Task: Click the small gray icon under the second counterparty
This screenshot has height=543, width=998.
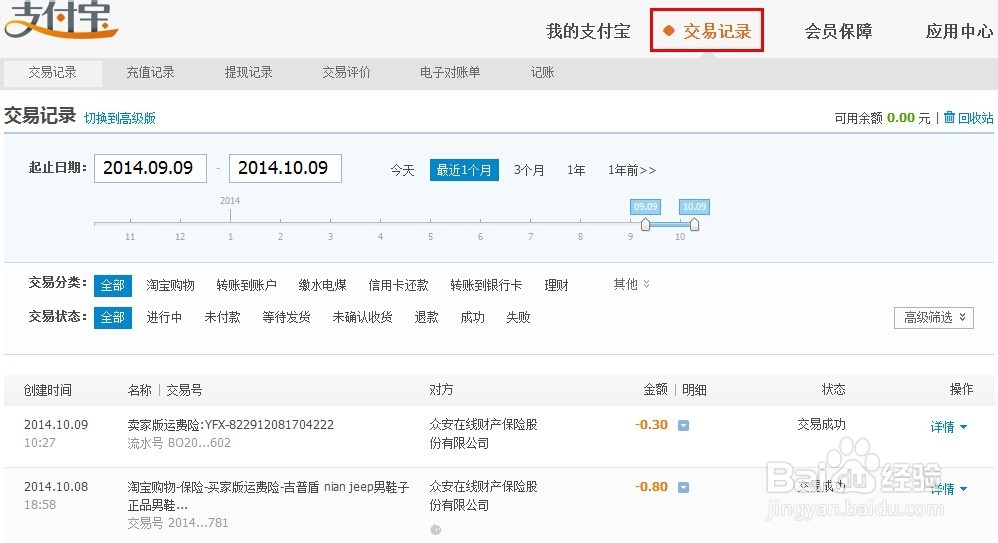Action: [435, 529]
